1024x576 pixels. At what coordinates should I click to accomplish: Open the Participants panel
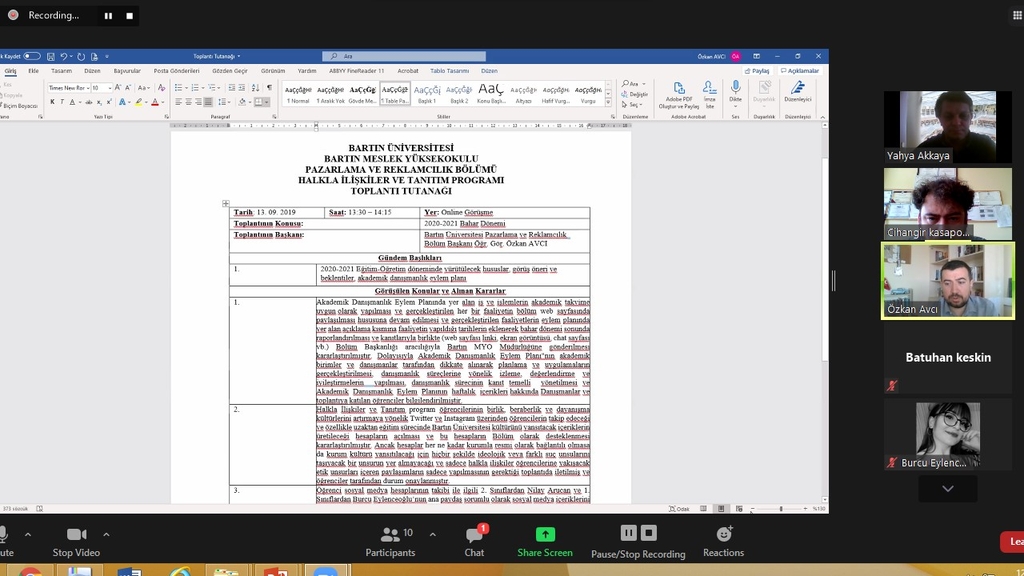click(390, 535)
